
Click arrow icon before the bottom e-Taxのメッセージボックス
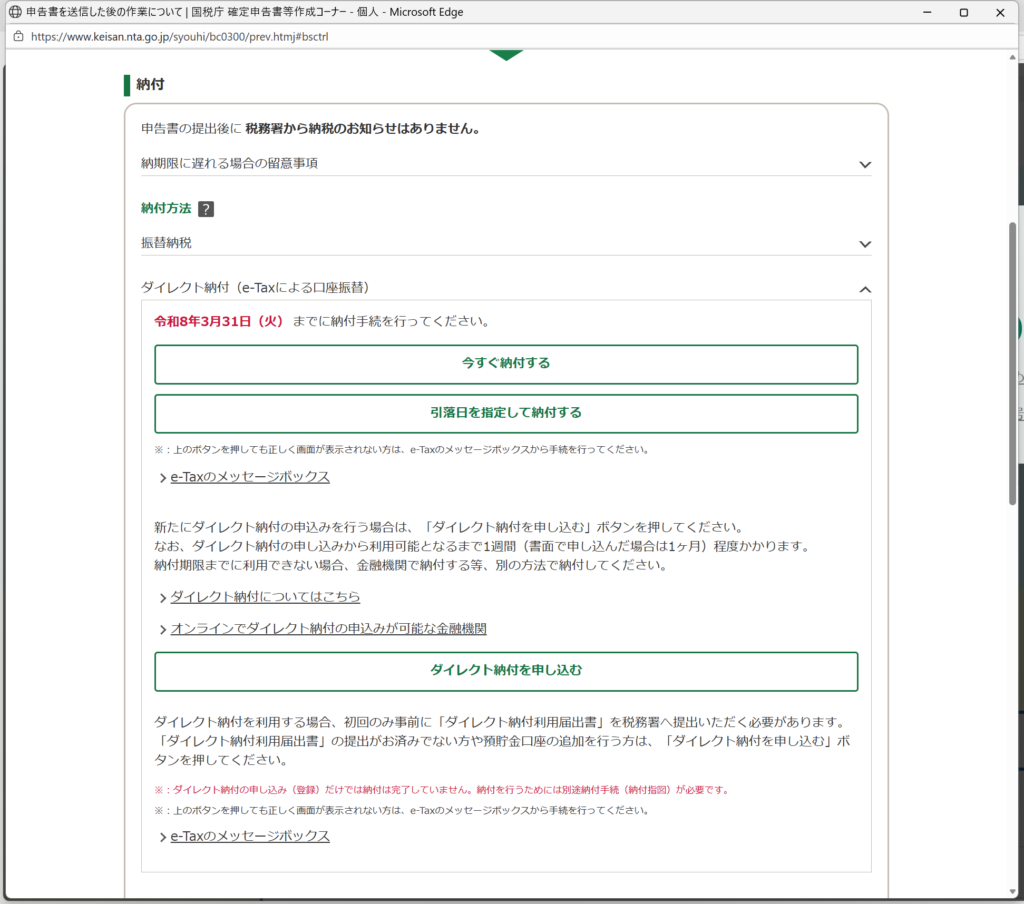click(162, 837)
